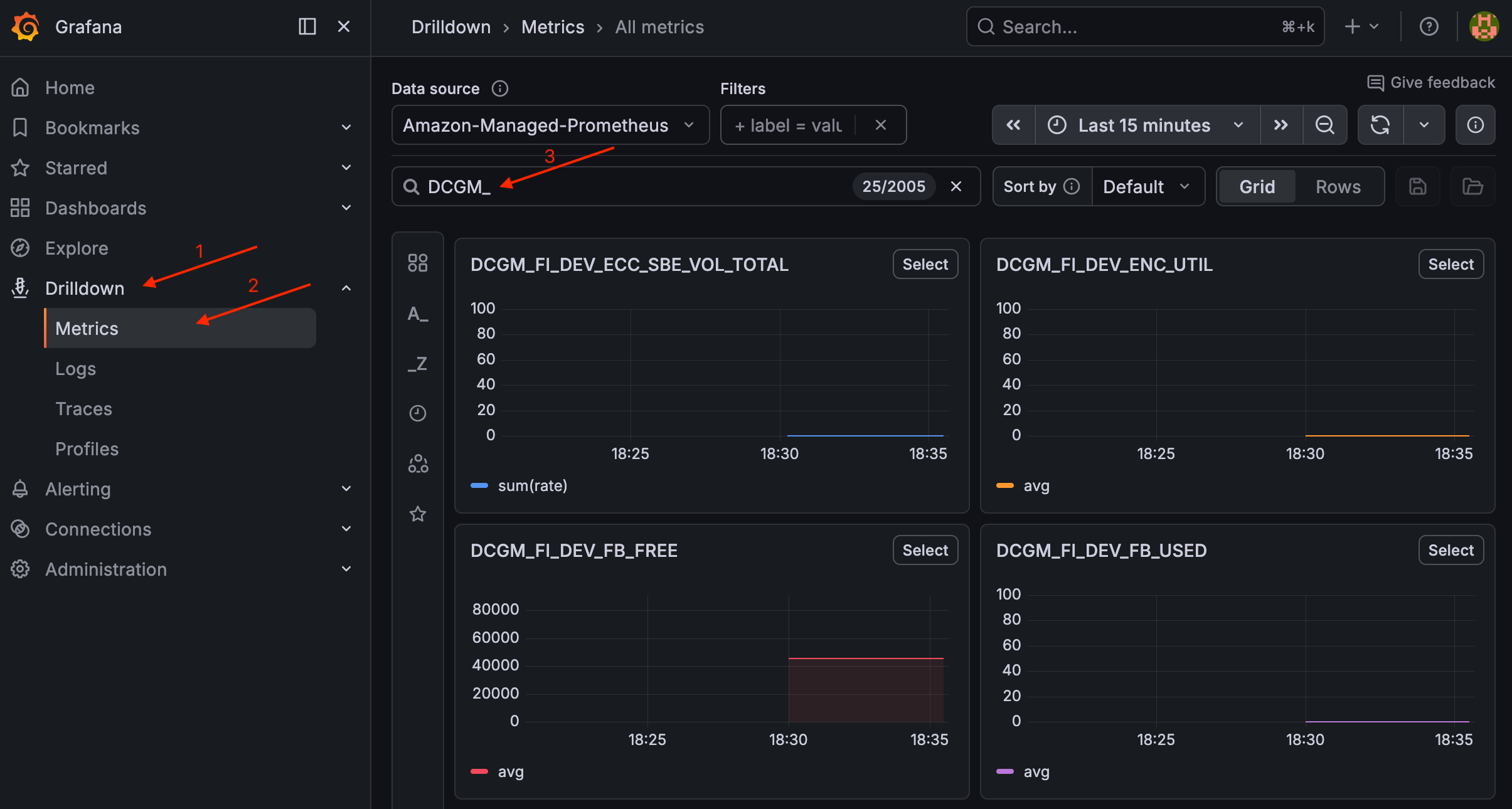Click the Starred star icon in sidebar
The height and width of the screenshot is (809, 1512).
pyautogui.click(x=20, y=167)
